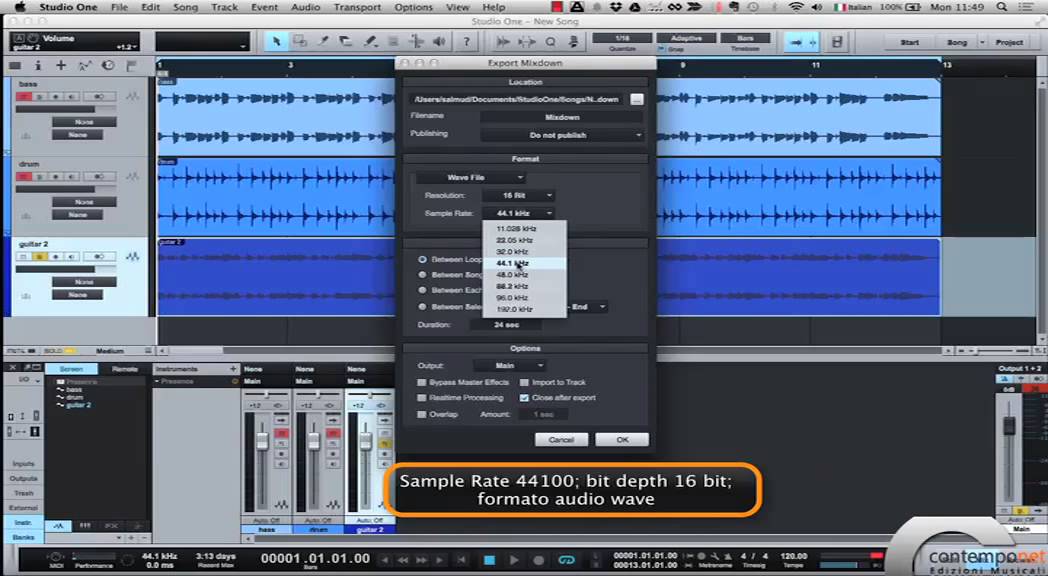Select the Mute tool

point(393,41)
